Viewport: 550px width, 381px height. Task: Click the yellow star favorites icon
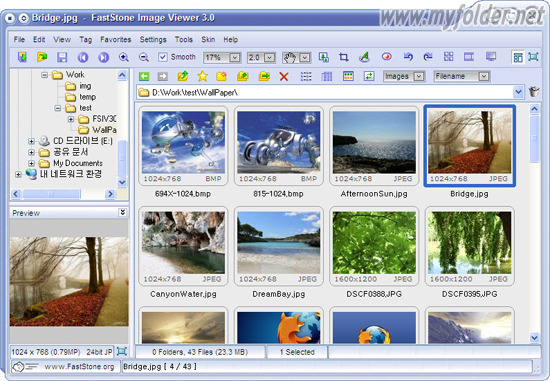pos(202,76)
